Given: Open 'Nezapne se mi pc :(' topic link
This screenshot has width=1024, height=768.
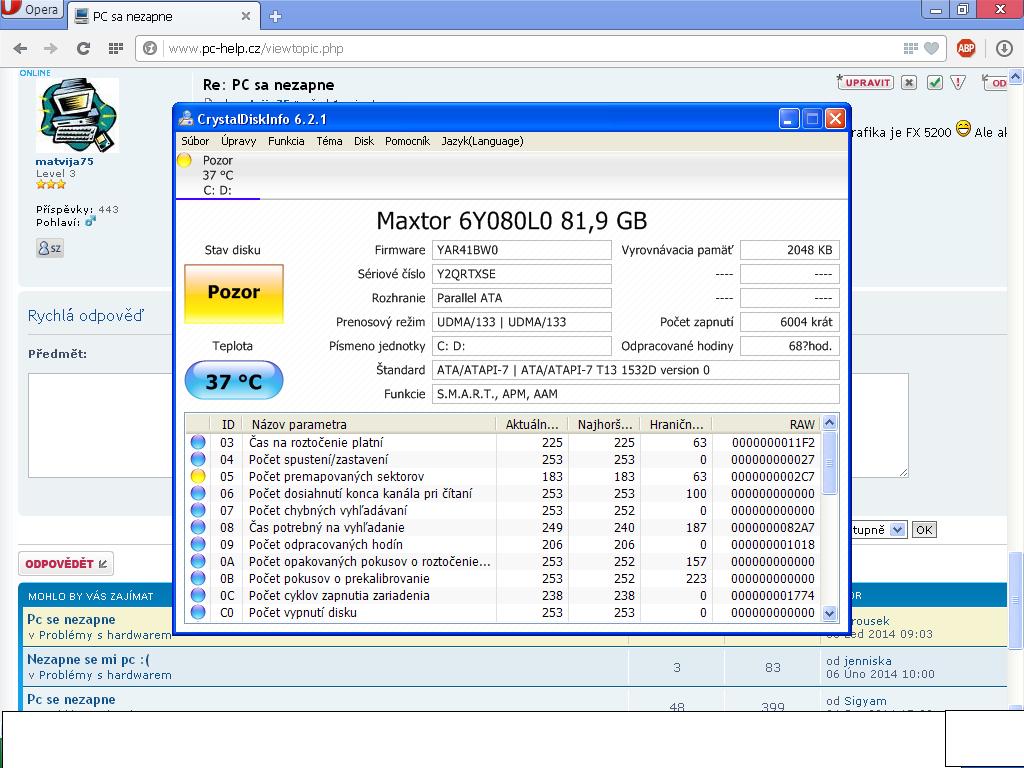Looking at the screenshot, I should (88, 660).
